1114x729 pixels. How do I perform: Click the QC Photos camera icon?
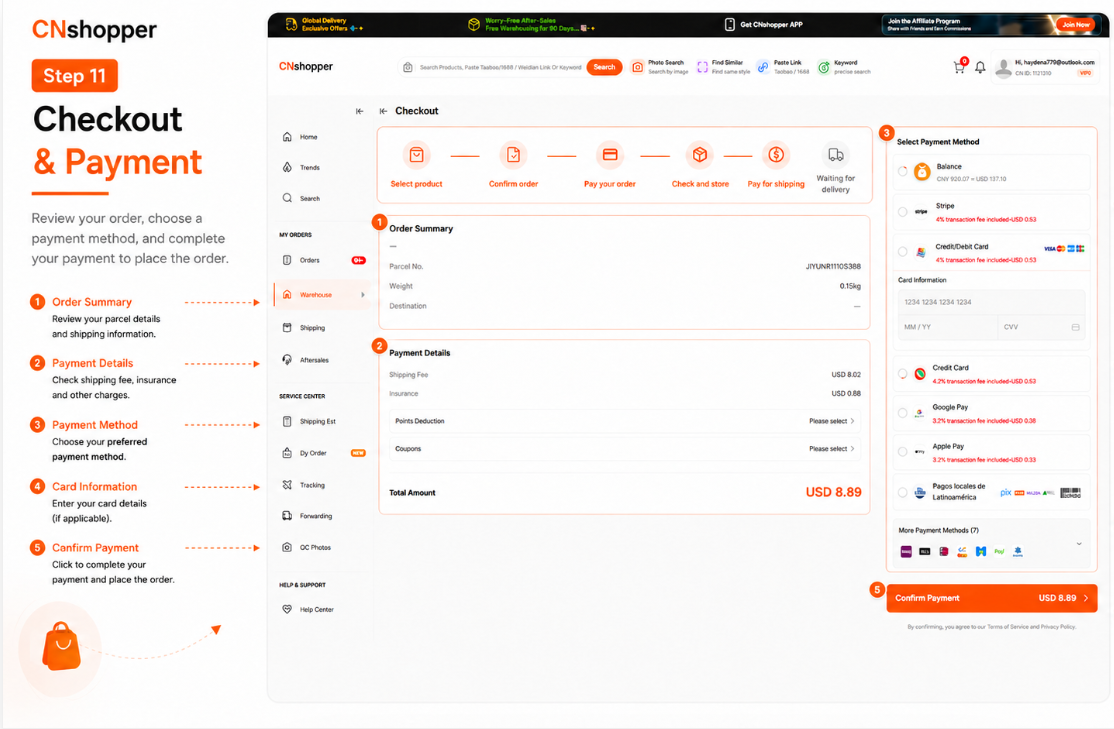[287, 547]
